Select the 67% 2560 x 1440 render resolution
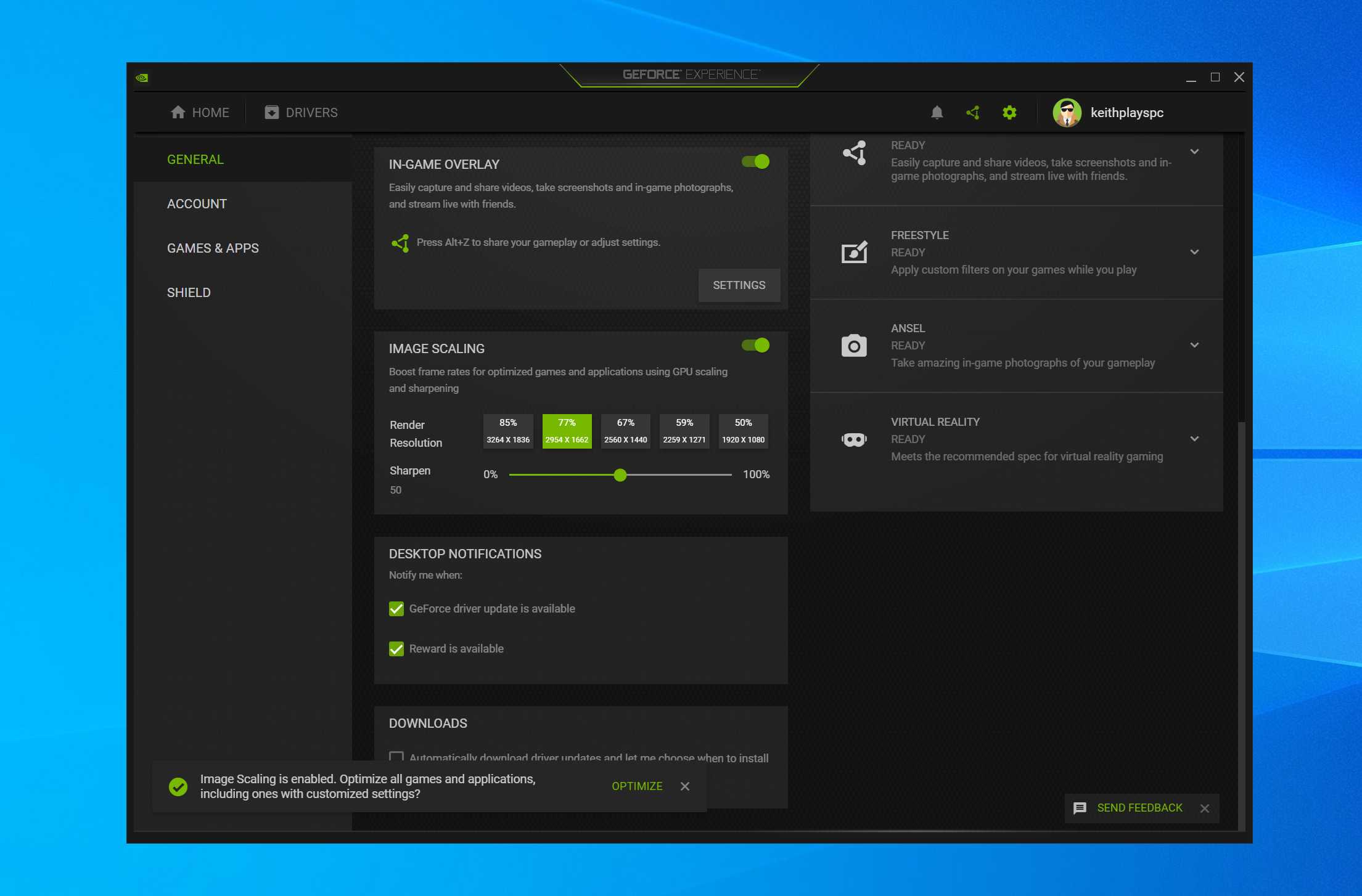This screenshot has width=1362, height=896. tap(625, 431)
